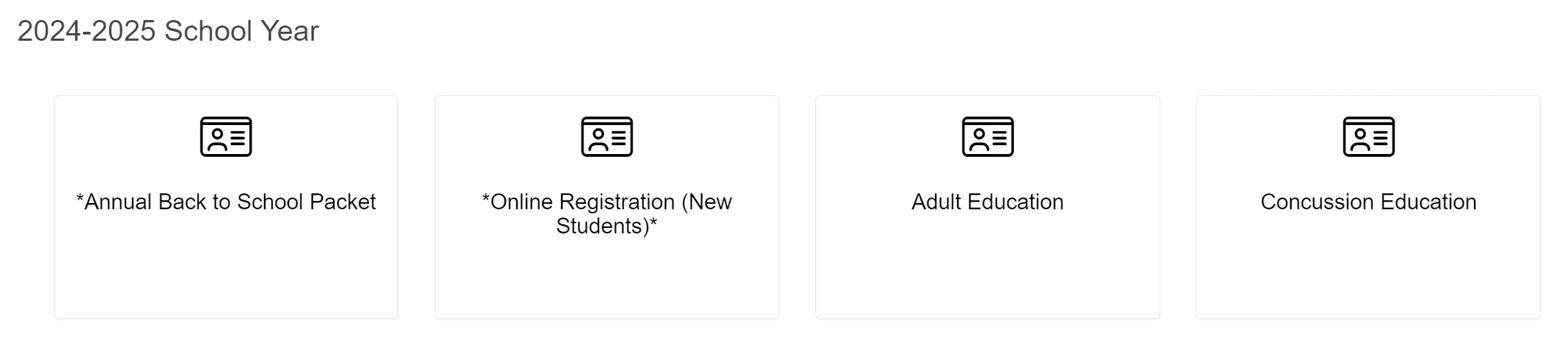Click the ID card icon above Adult Education
Screen dimensions: 1568x355
(988, 137)
